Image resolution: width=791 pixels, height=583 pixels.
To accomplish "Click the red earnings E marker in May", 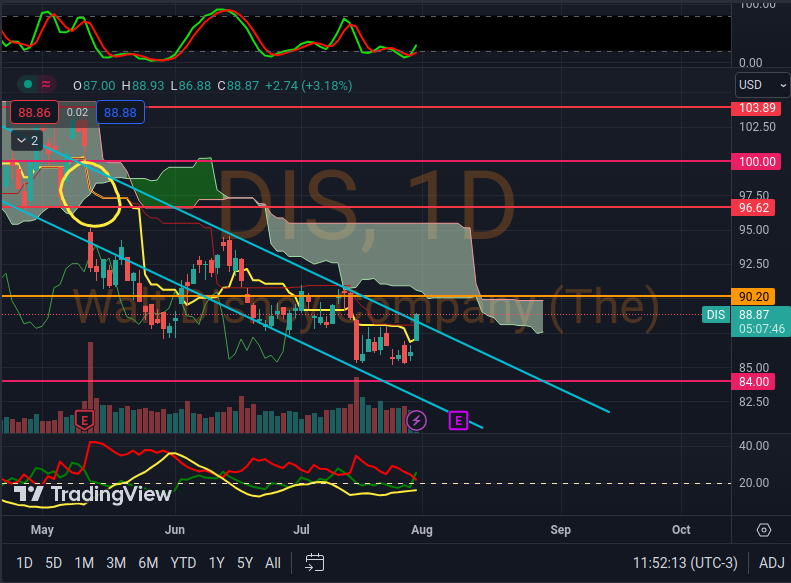I will 85,419.
